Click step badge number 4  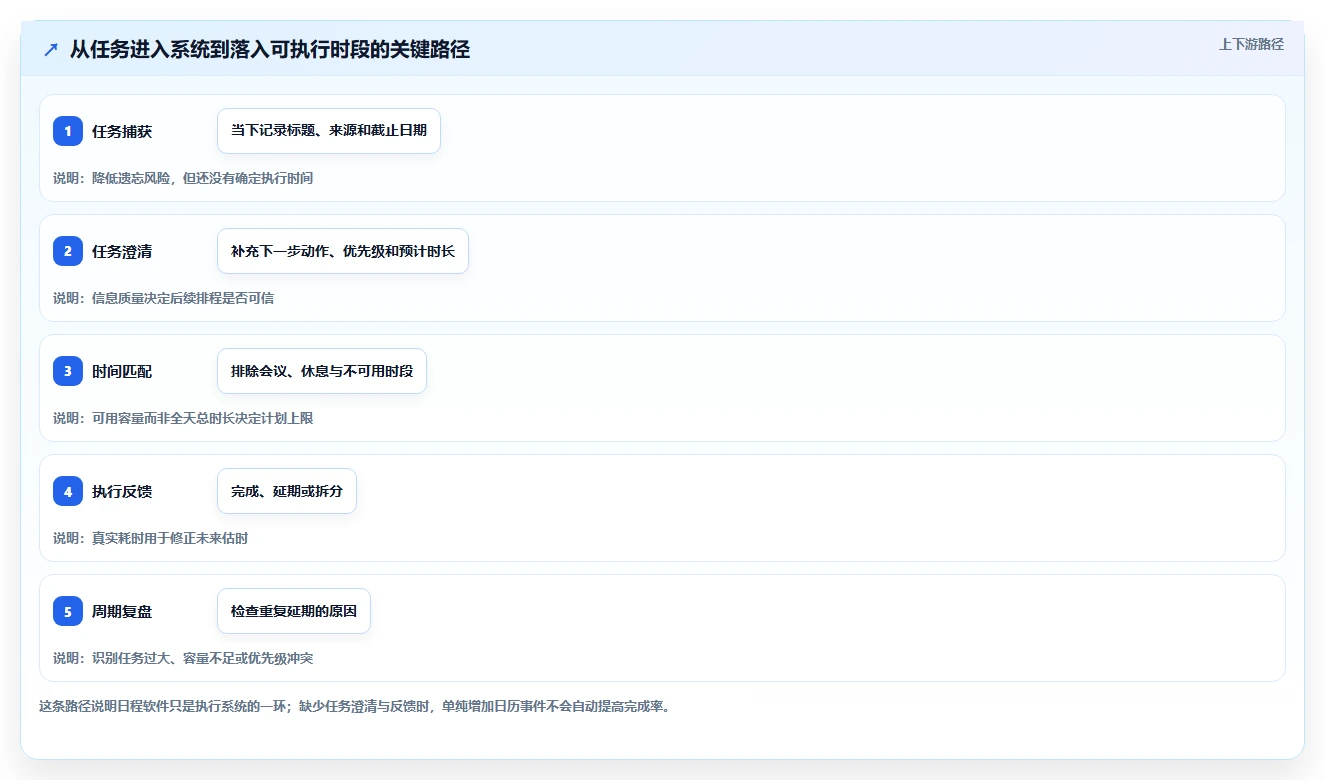point(68,491)
